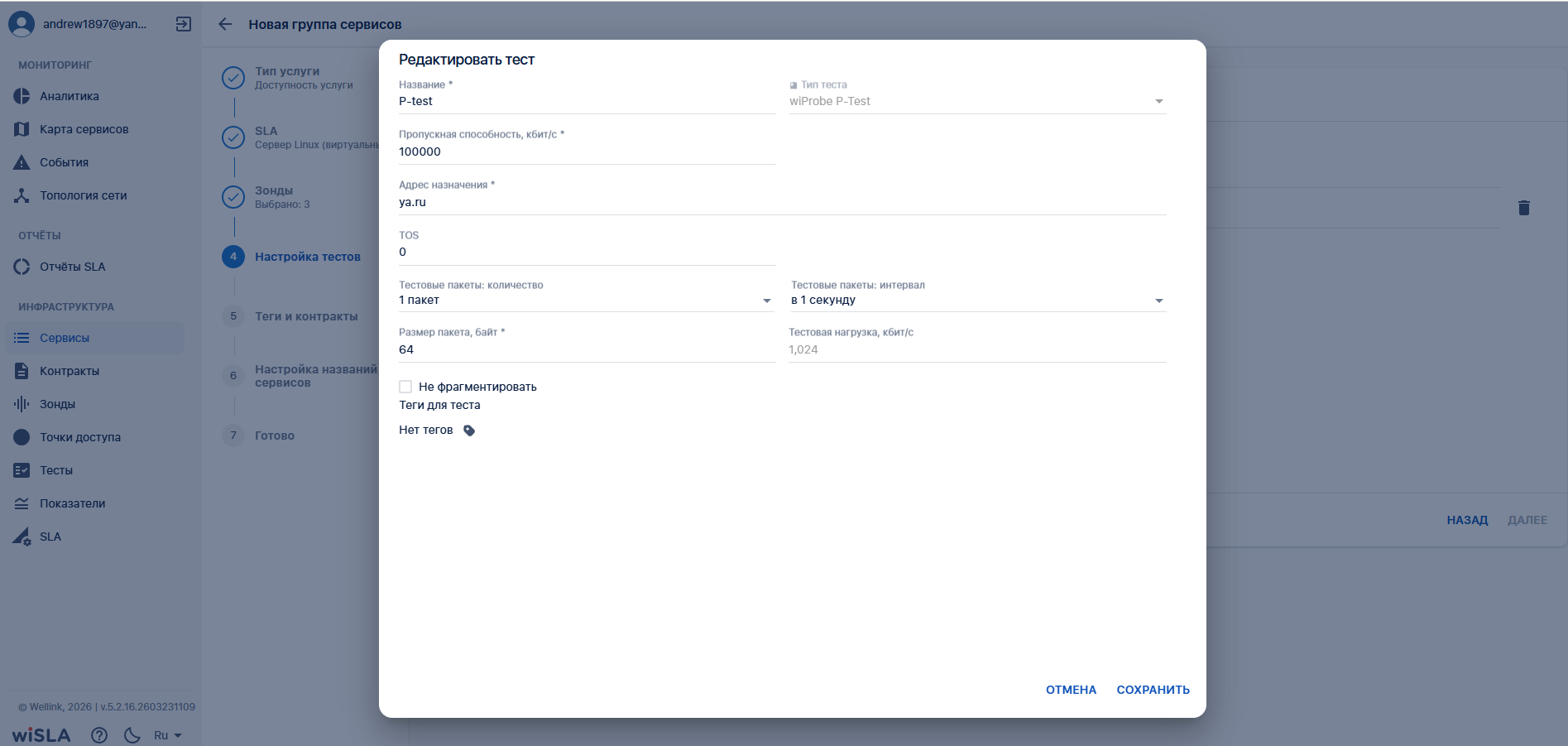
Task: Toggle dark mode moon icon
Action: [x=132, y=735]
